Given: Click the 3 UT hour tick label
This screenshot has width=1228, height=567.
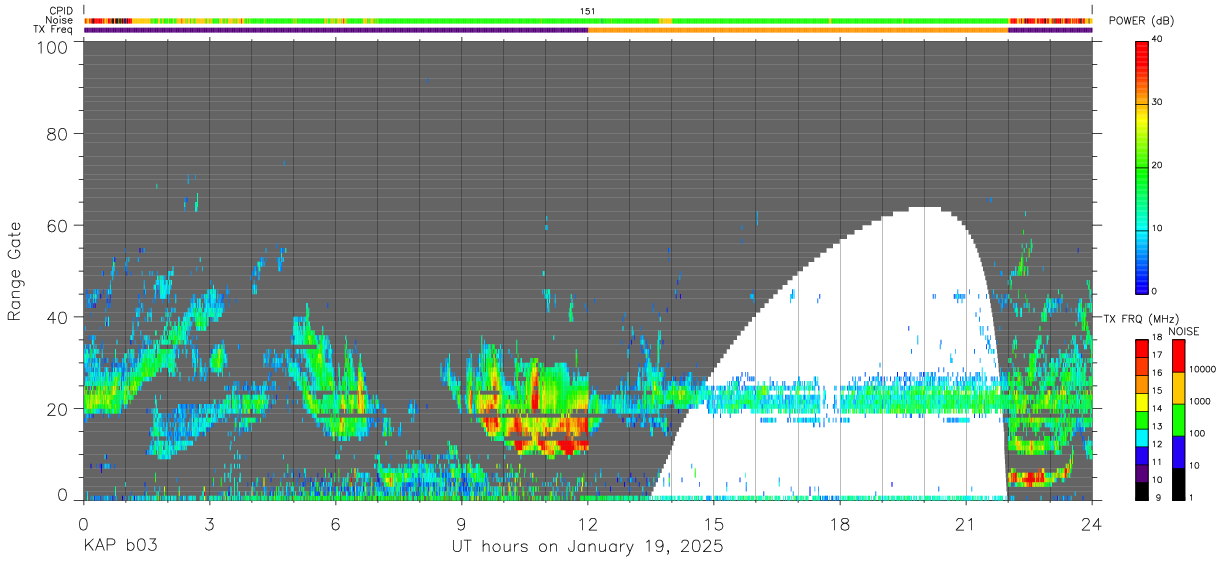Looking at the screenshot, I should tap(209, 523).
